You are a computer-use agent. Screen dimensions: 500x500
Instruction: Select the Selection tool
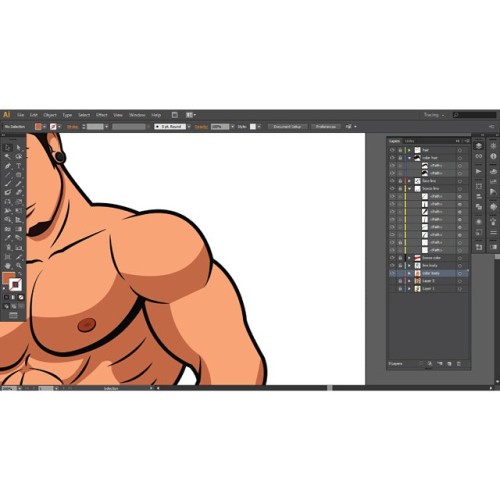point(8,147)
